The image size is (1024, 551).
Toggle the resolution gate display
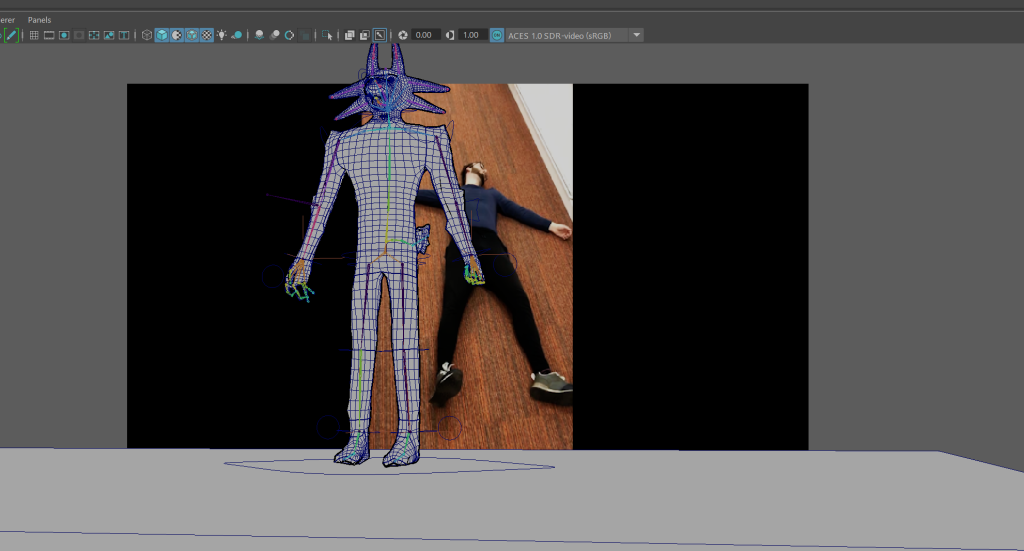[x=64, y=35]
